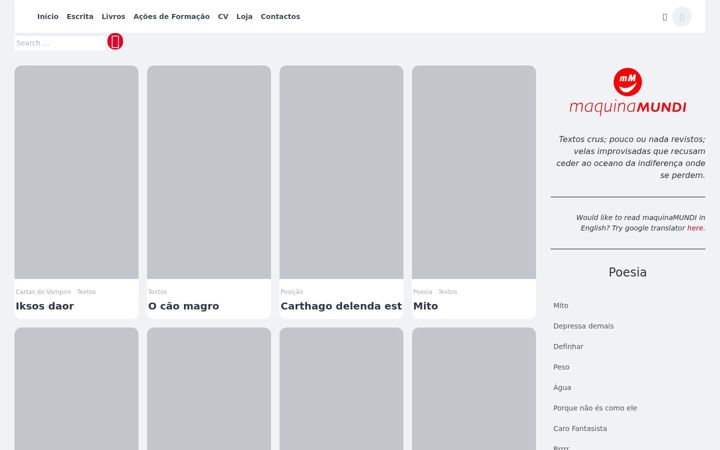Open the Início menu item
The image size is (720, 450).
point(48,17)
